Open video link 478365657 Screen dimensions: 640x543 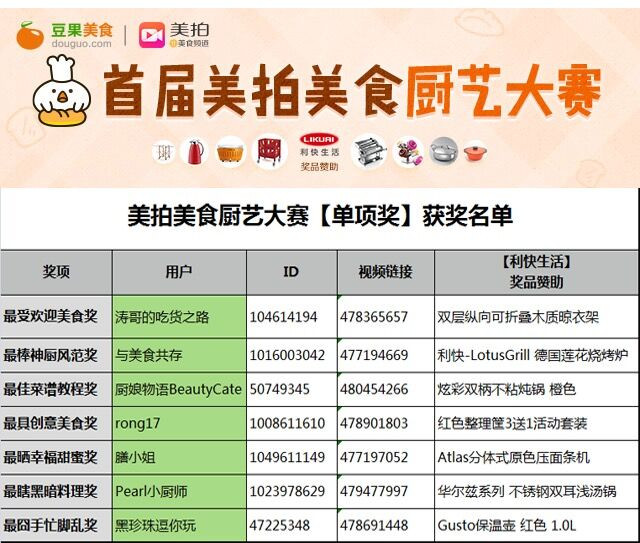coord(374,317)
